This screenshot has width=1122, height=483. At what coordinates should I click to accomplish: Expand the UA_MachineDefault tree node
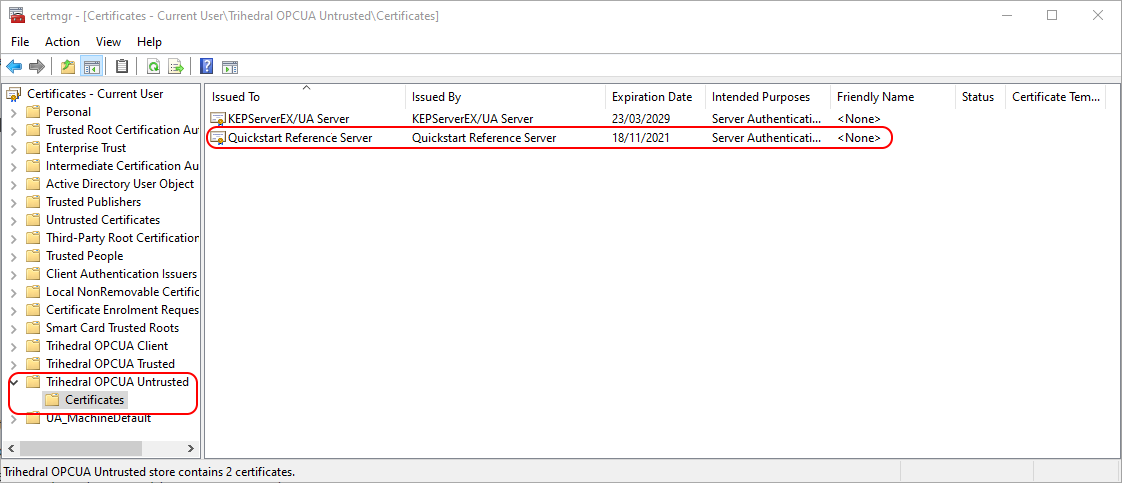(13, 418)
